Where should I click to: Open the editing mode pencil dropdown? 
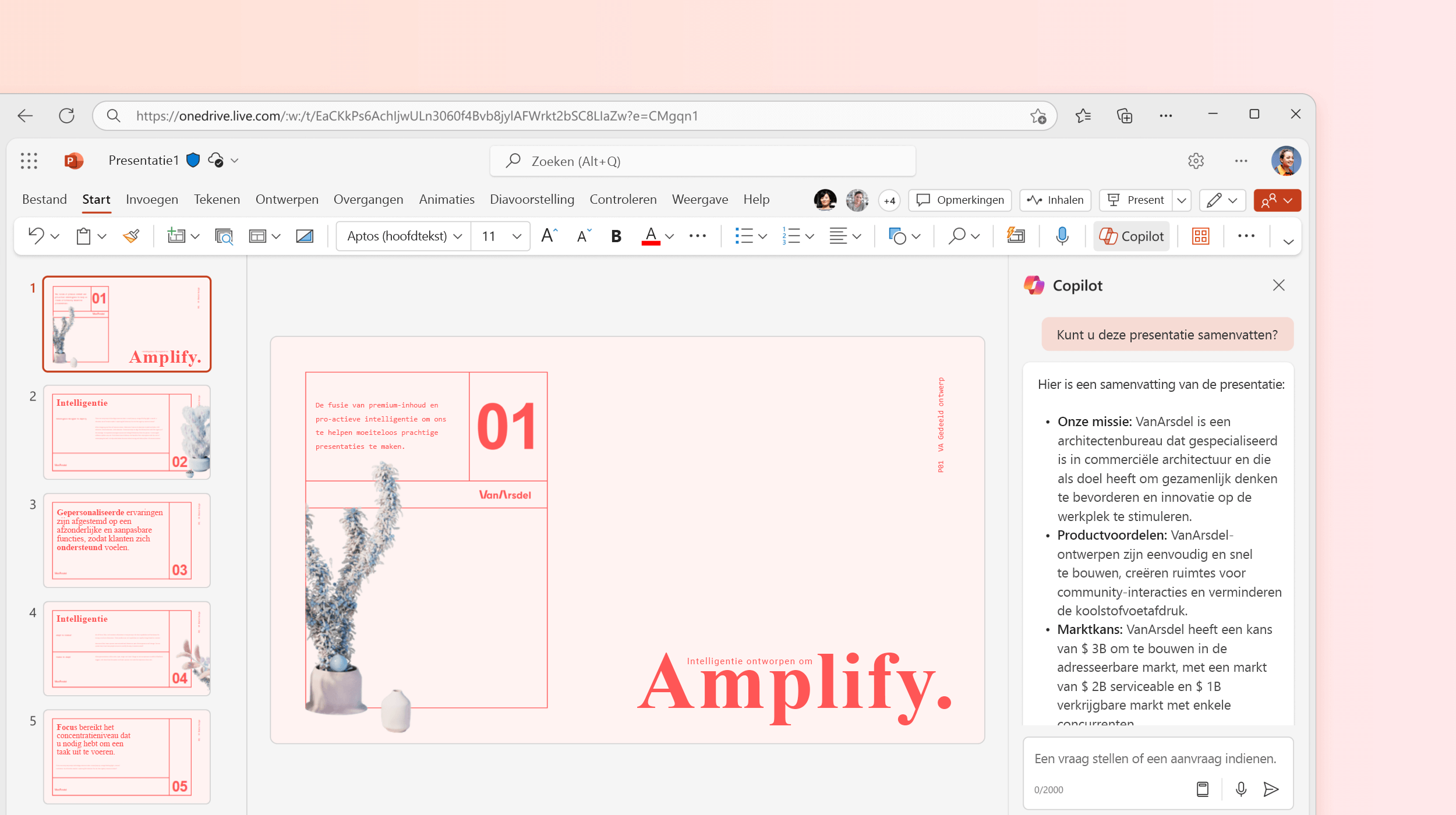point(1222,200)
